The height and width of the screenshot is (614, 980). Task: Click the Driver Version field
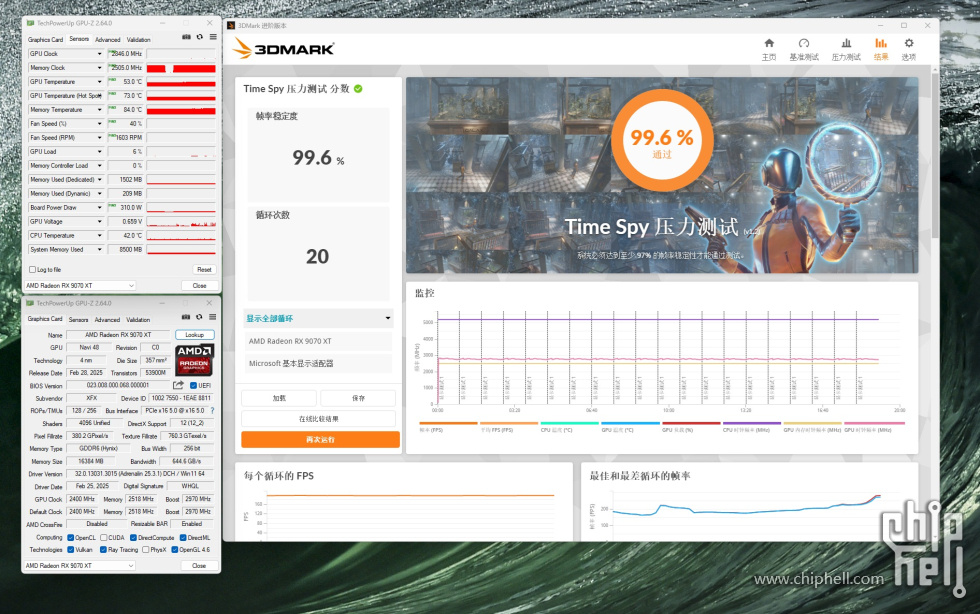[139, 474]
